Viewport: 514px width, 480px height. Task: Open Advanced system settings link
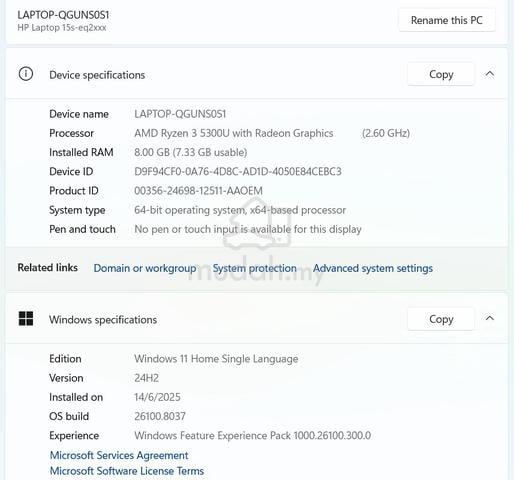pos(373,268)
